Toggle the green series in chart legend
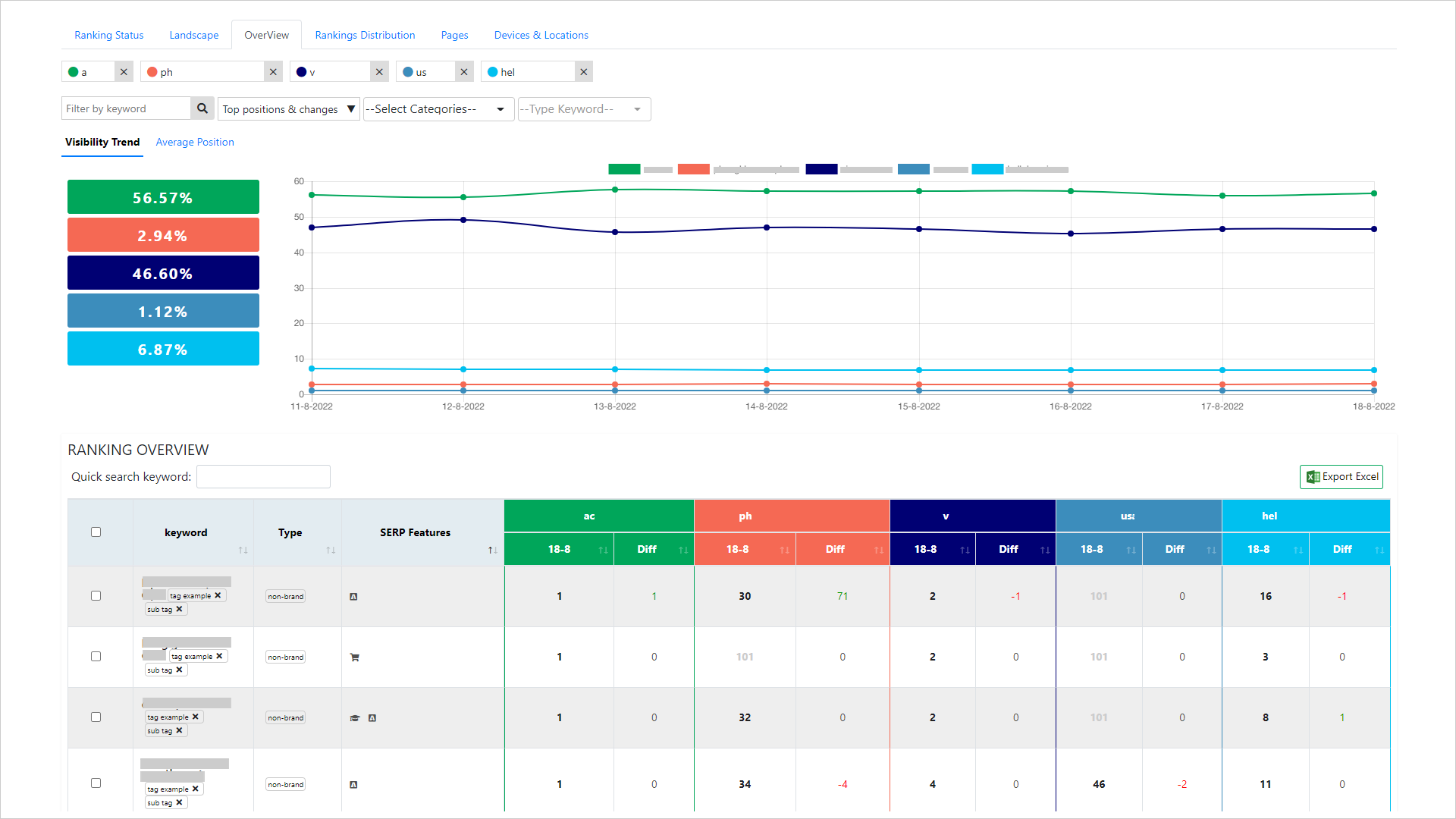The image size is (1456, 819). click(624, 169)
